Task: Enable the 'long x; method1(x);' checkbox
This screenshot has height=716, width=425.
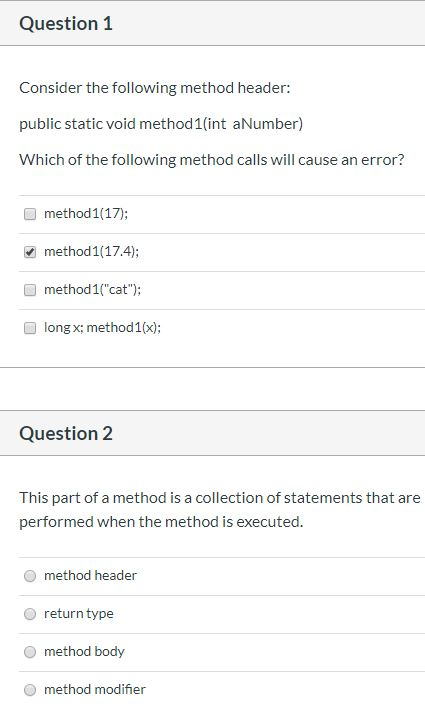Action: tap(30, 328)
